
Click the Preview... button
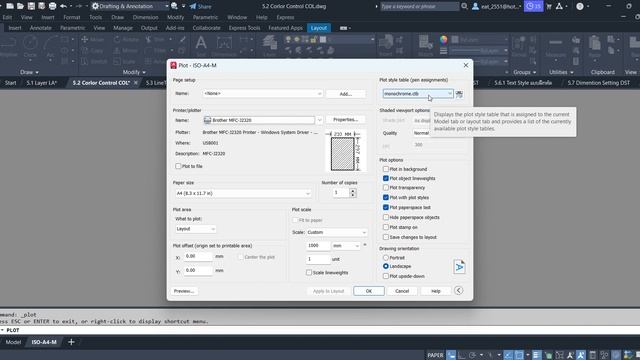184,291
